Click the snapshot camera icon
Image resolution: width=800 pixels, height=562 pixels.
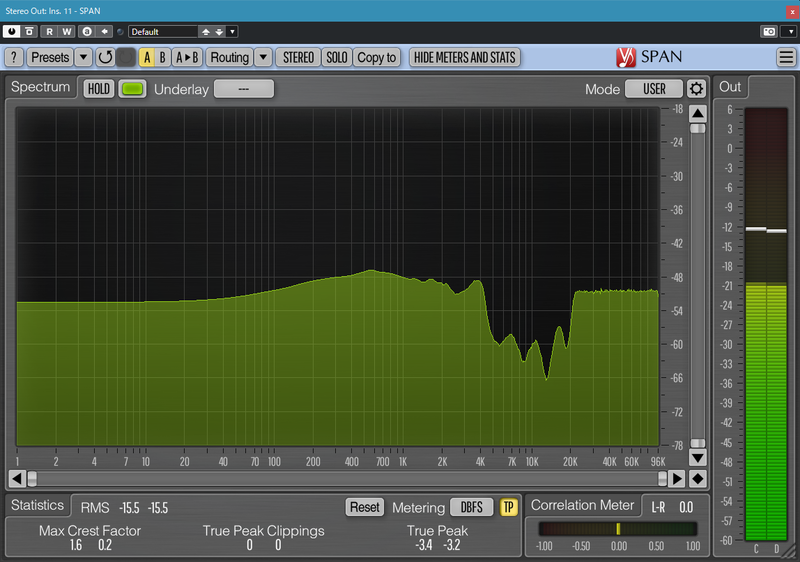point(769,32)
